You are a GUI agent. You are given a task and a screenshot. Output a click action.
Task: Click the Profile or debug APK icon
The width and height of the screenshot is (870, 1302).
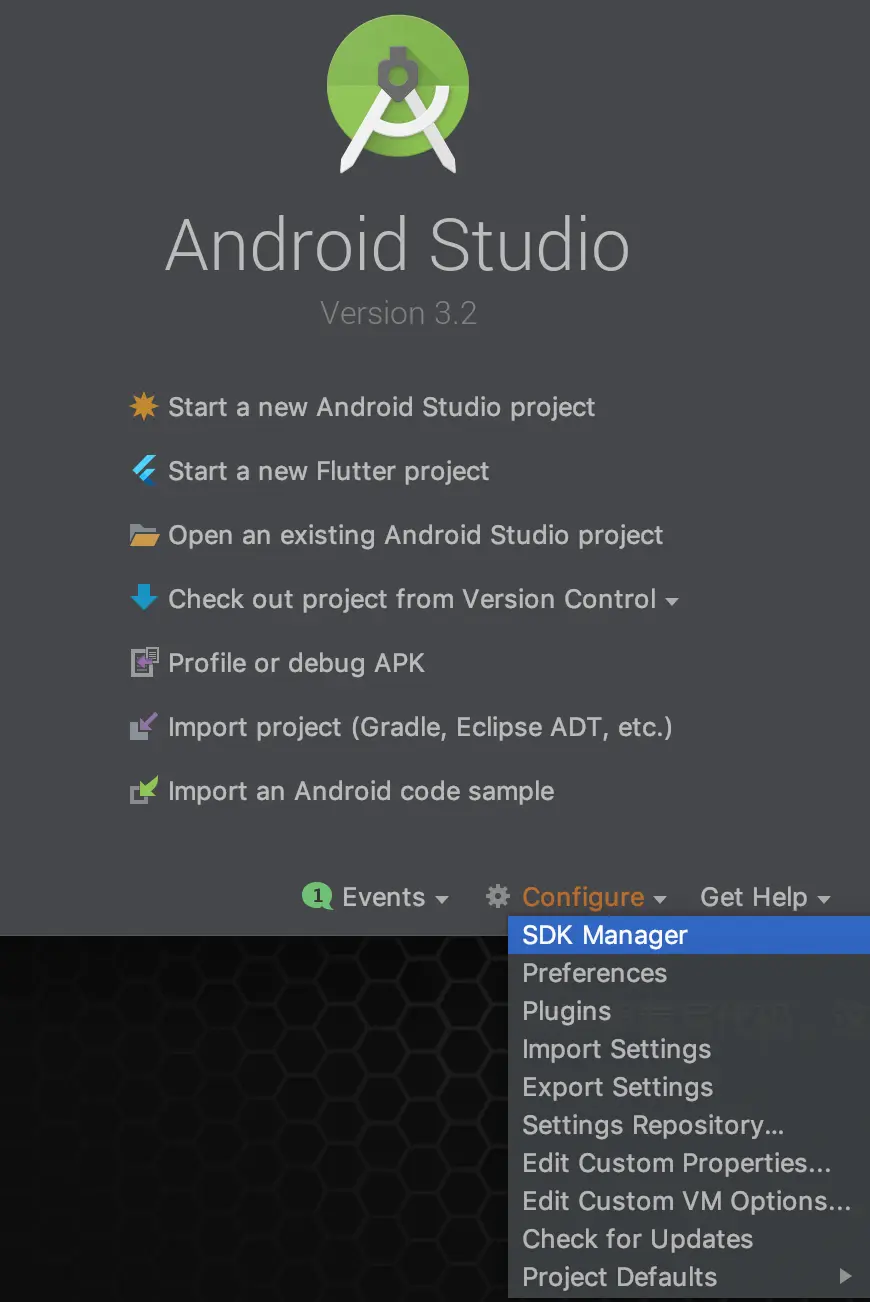tap(145, 662)
